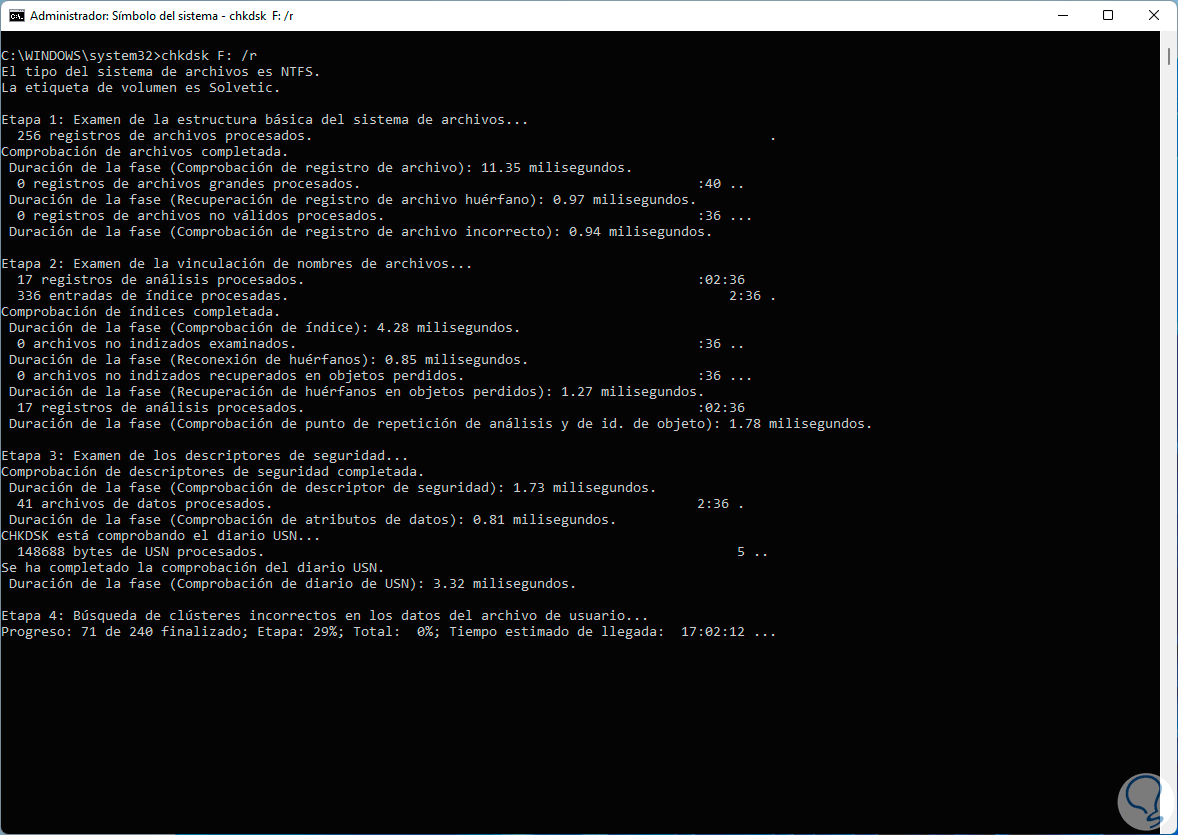
Task: Click line with 'Comprobación de índice): 4.28 milisegundos'
Action: [264, 328]
